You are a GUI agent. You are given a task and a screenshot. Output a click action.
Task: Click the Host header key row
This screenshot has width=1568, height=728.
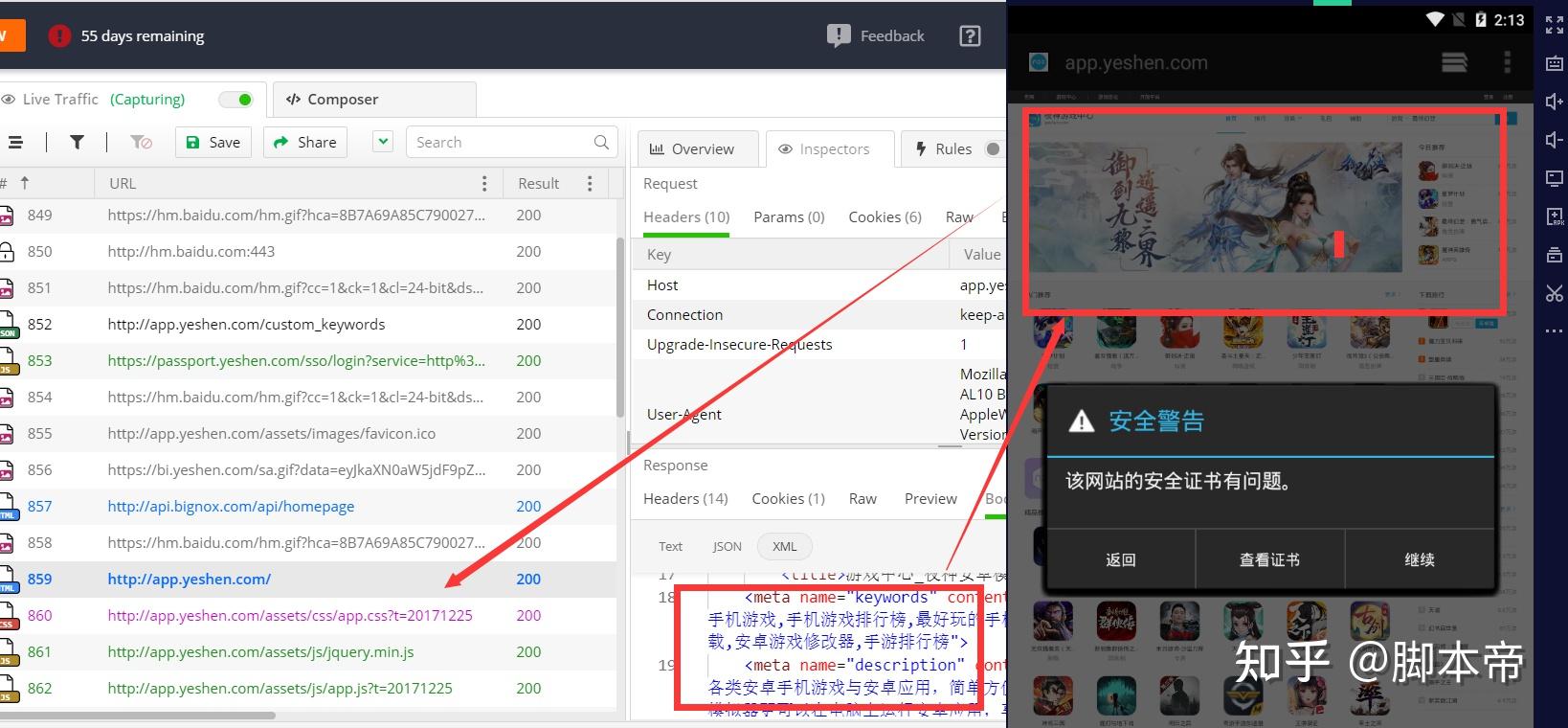(819, 285)
